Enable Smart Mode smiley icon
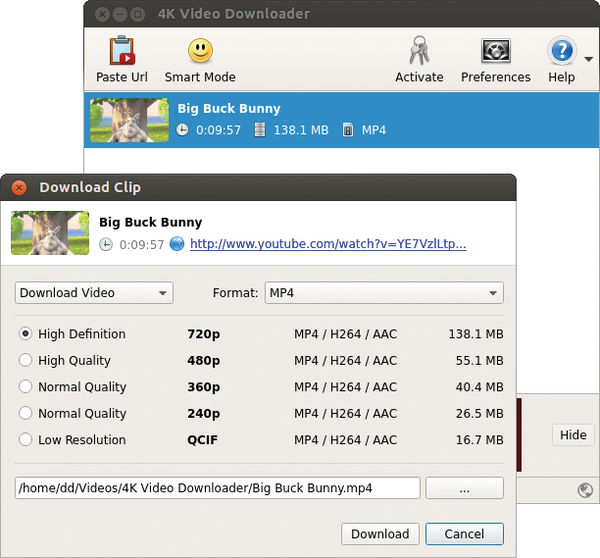 [200, 51]
